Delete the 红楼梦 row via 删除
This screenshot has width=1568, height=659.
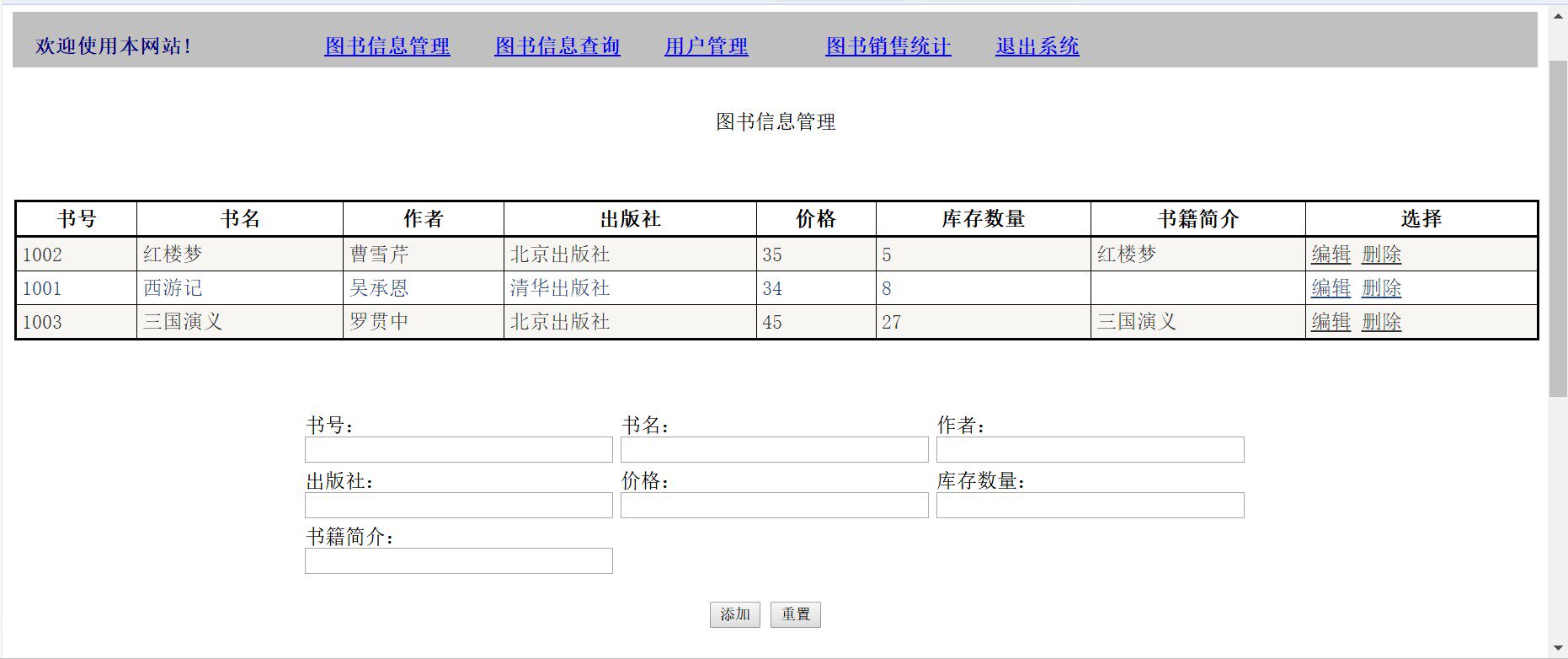[1382, 254]
